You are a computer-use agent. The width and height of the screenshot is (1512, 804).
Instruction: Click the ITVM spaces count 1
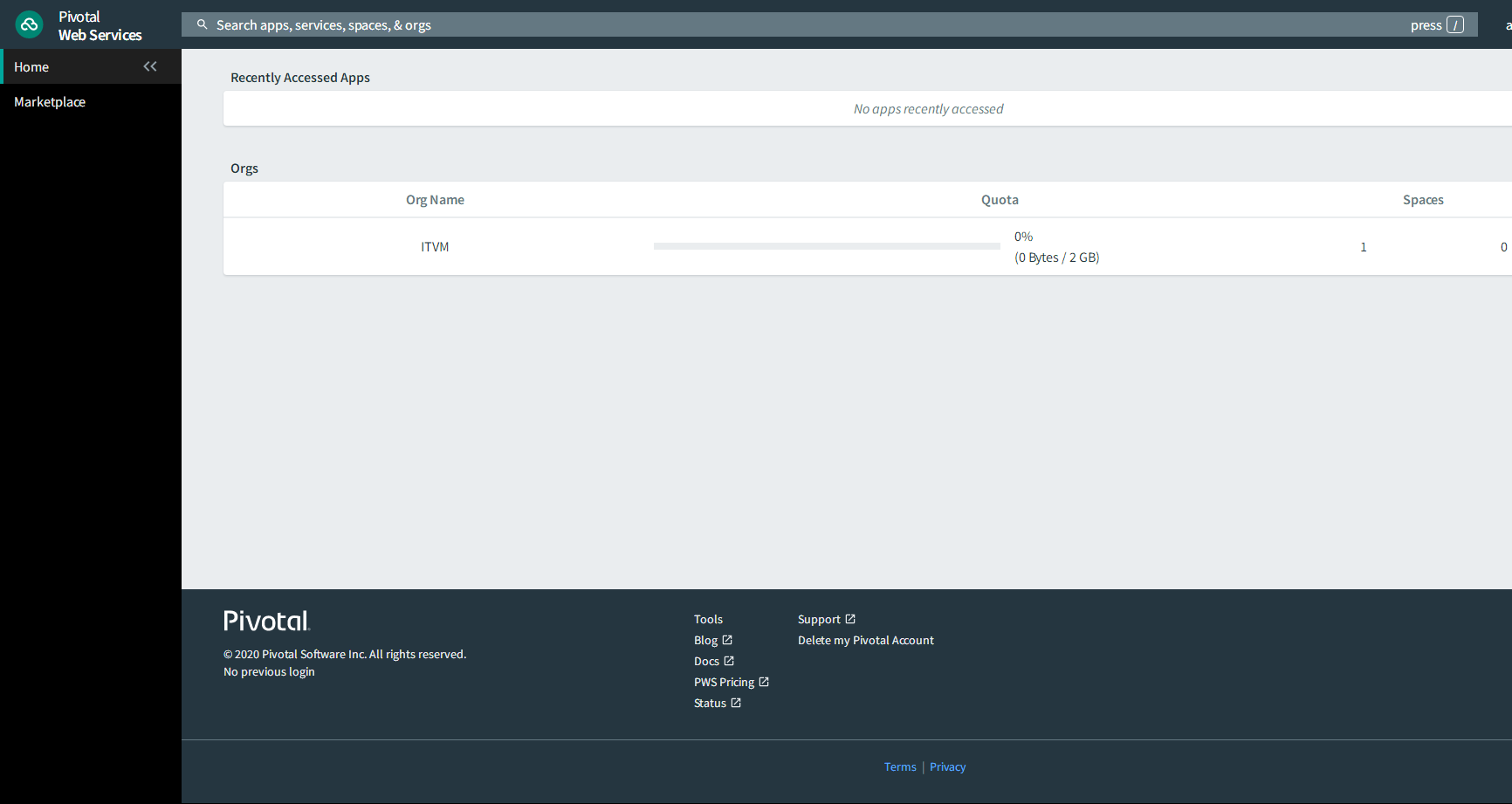point(1364,247)
